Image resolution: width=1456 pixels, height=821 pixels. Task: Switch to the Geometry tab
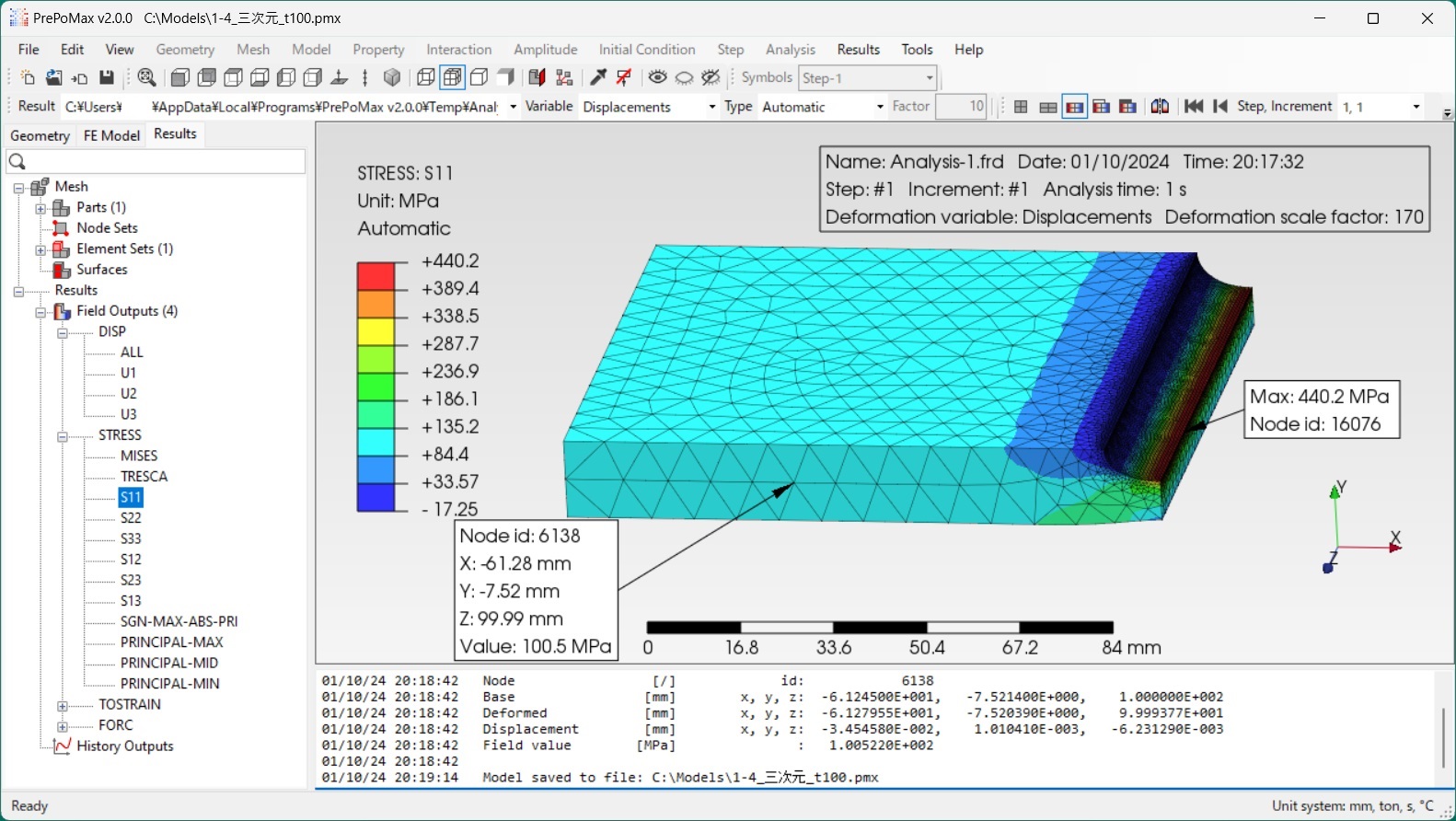tap(40, 135)
